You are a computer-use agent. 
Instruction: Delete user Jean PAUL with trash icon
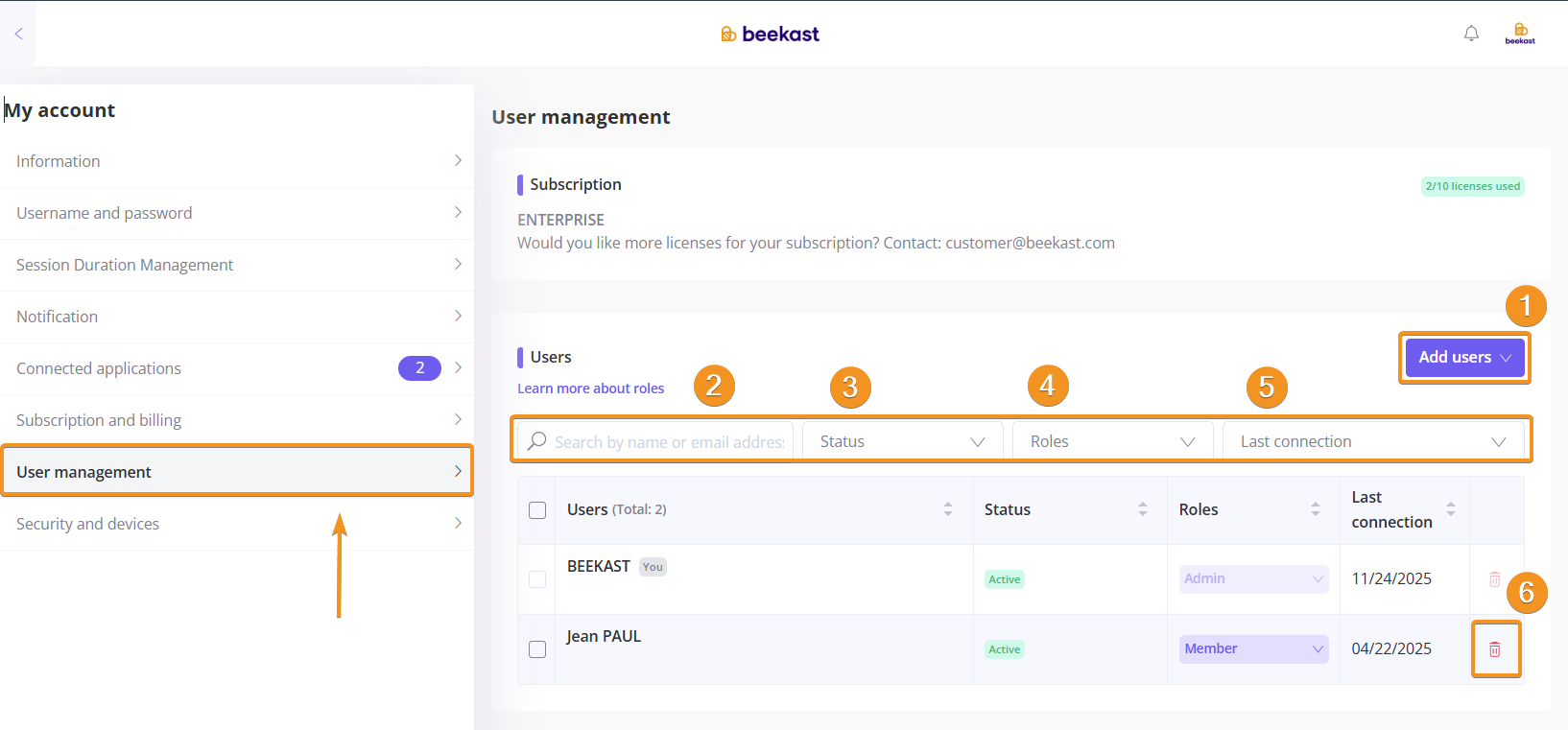pos(1494,649)
